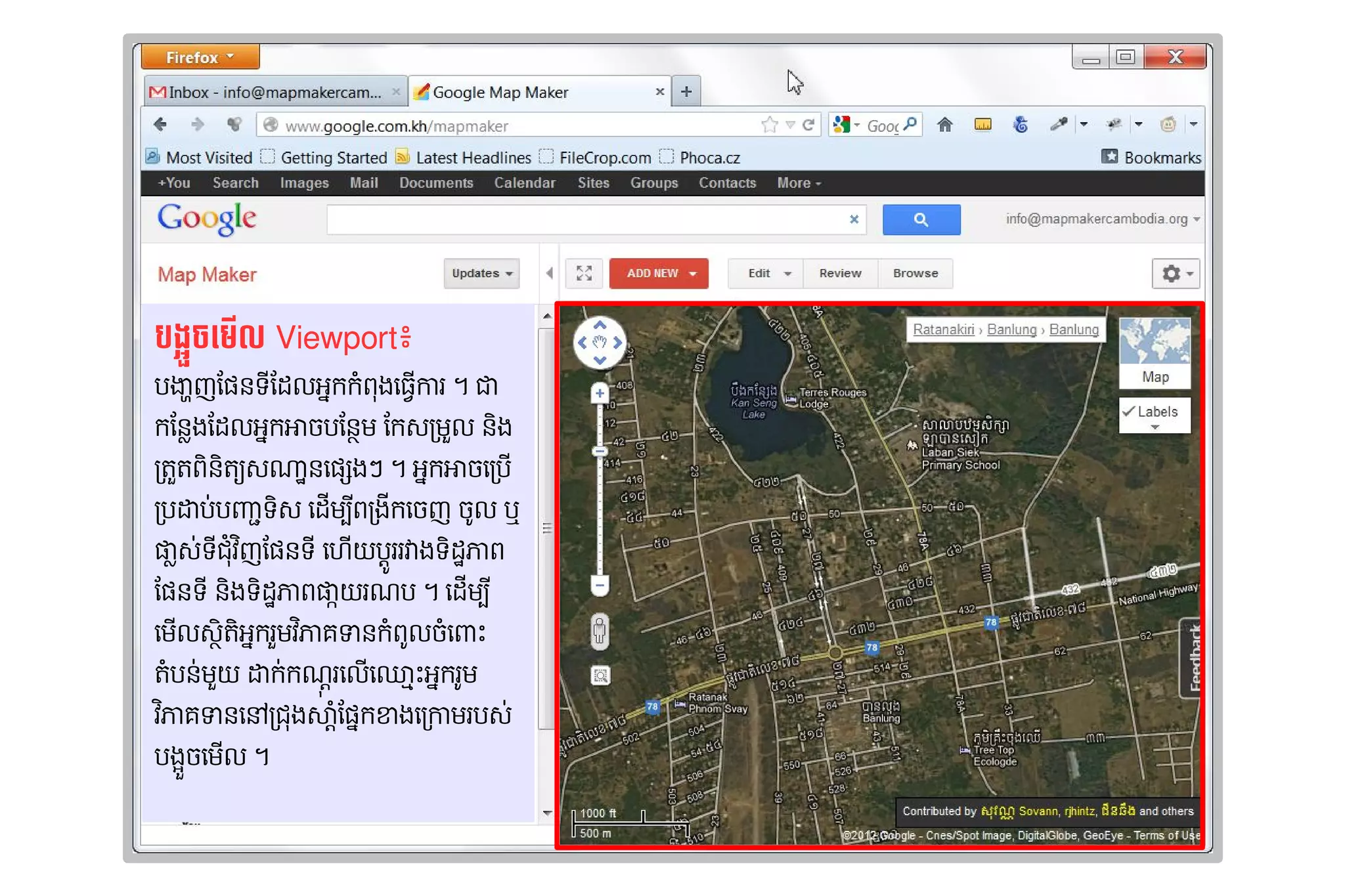Zoom in with the plus button
This screenshot has height=896, width=1345.
(x=600, y=393)
